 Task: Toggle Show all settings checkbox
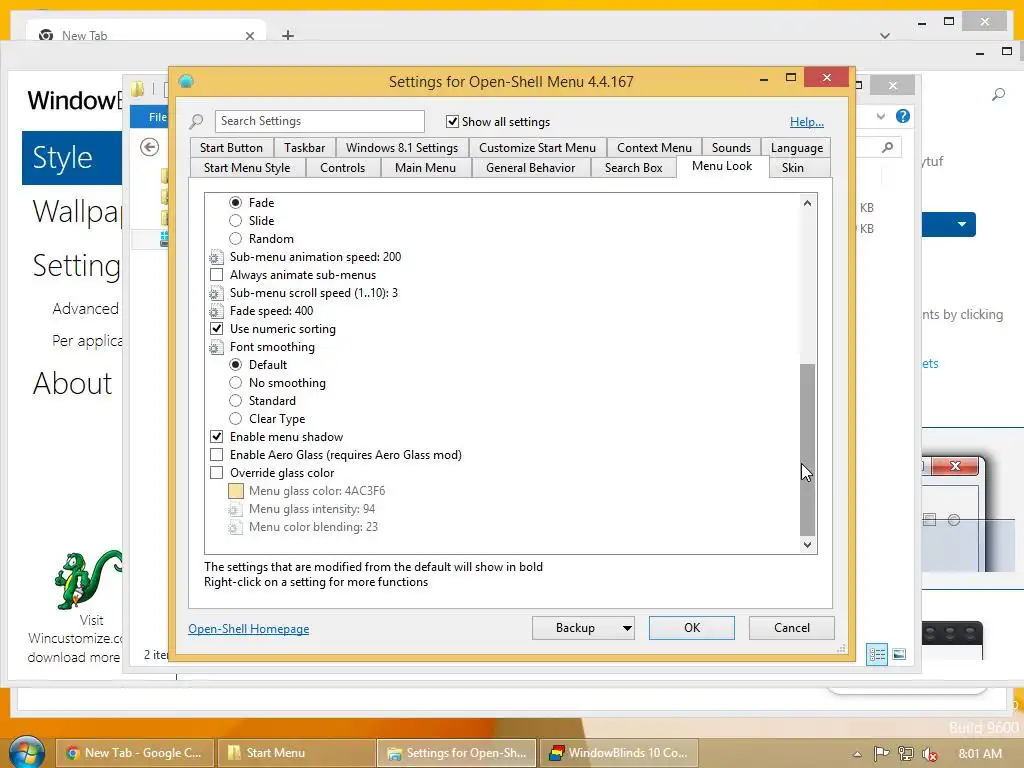[452, 121]
